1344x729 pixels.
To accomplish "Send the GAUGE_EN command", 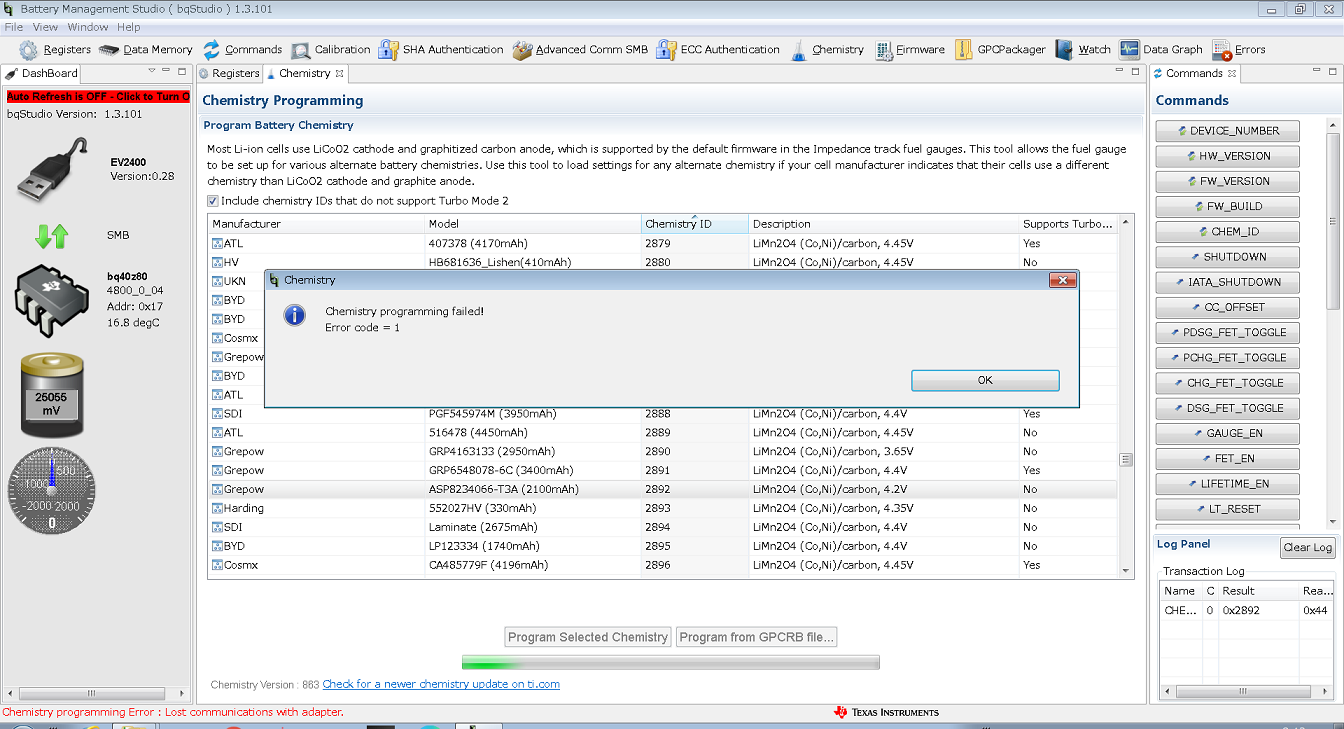I will click(x=1227, y=434).
